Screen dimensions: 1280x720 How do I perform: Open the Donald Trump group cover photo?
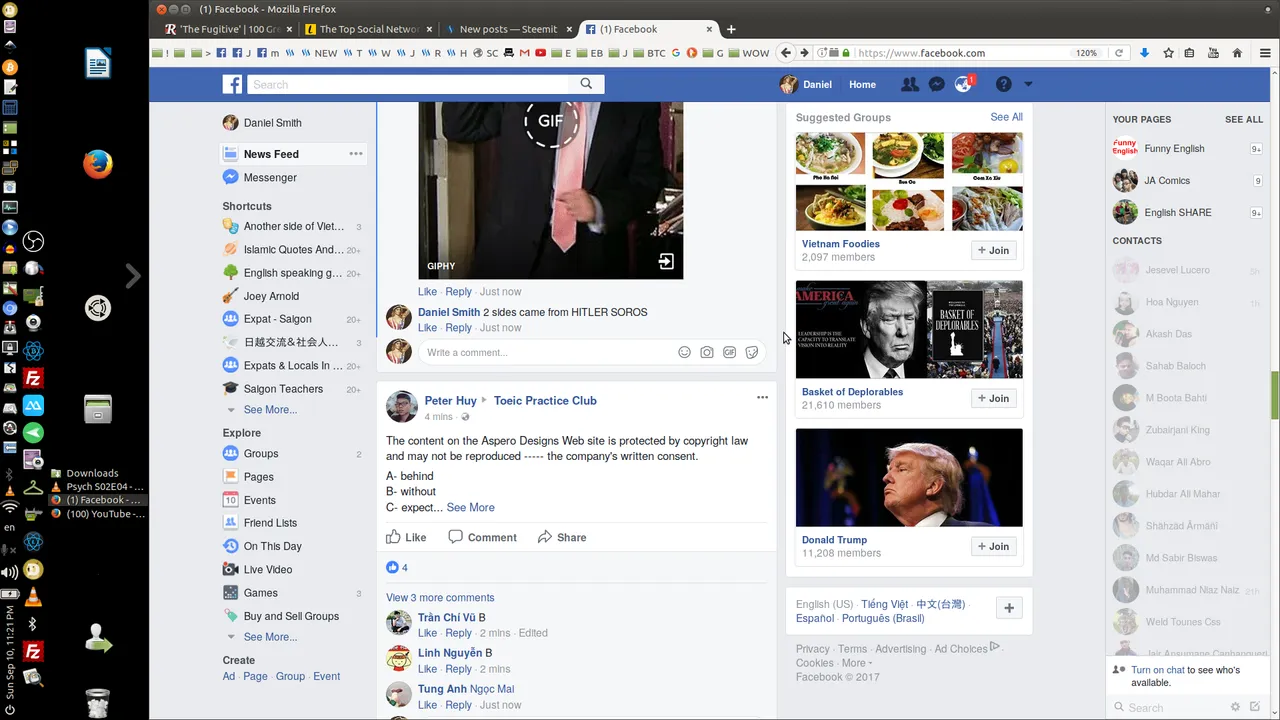click(909, 478)
